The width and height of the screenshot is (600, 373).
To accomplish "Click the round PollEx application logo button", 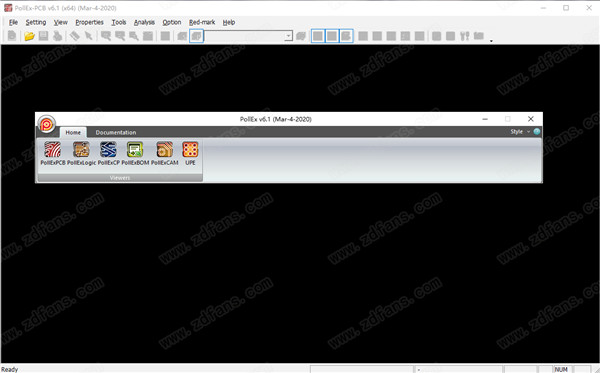I will [x=47, y=124].
